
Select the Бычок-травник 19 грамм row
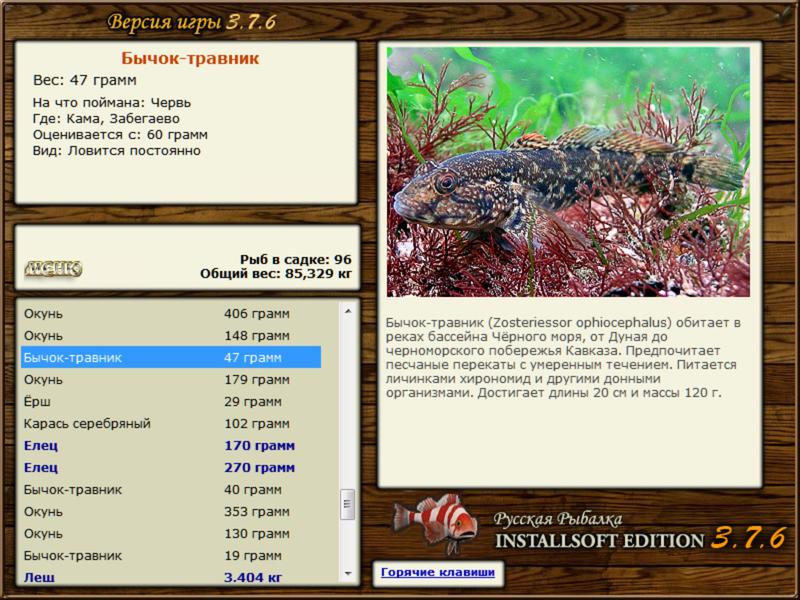pos(171,555)
